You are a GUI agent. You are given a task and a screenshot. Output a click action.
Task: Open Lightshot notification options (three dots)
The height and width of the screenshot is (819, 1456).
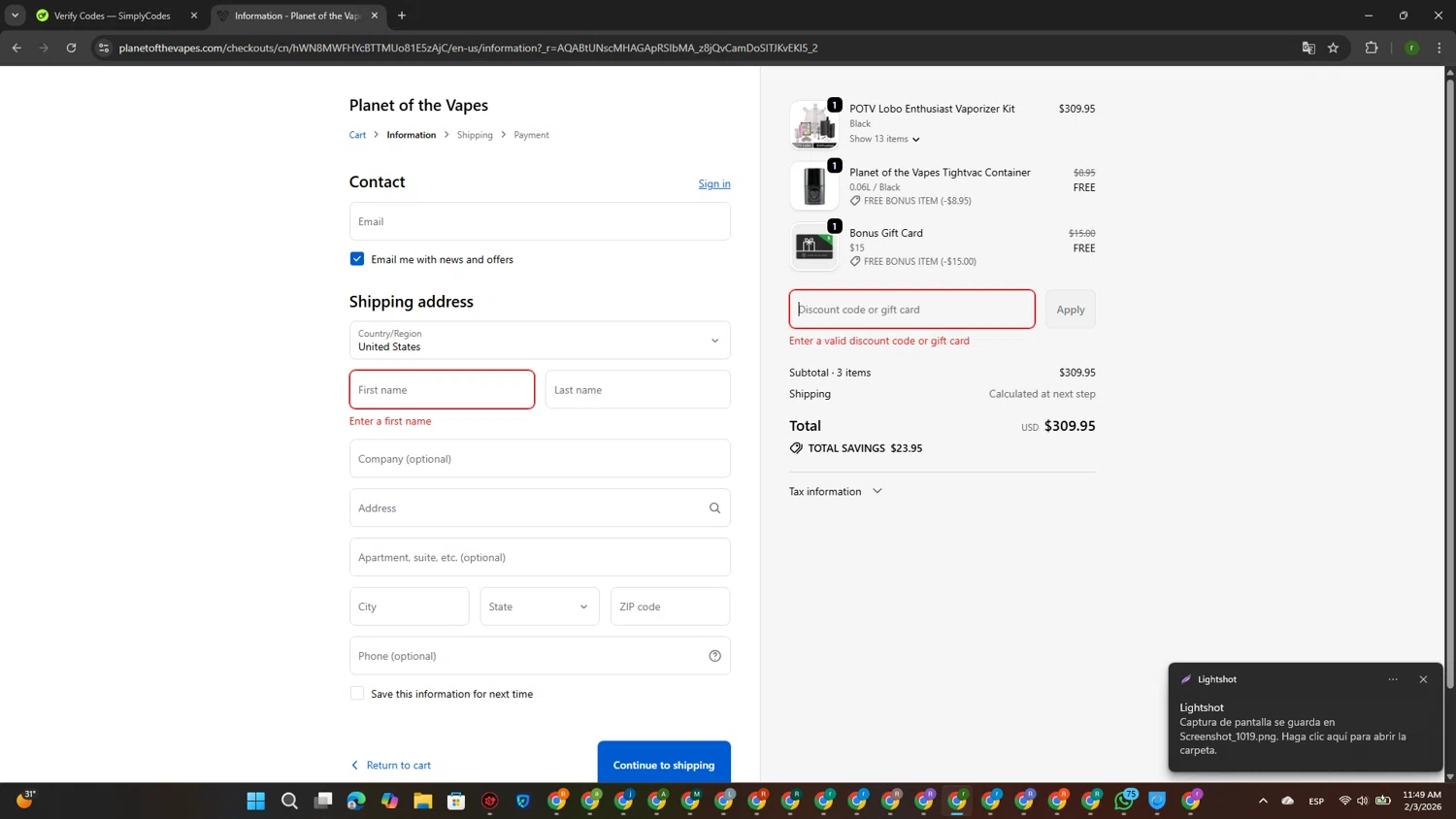1393,679
